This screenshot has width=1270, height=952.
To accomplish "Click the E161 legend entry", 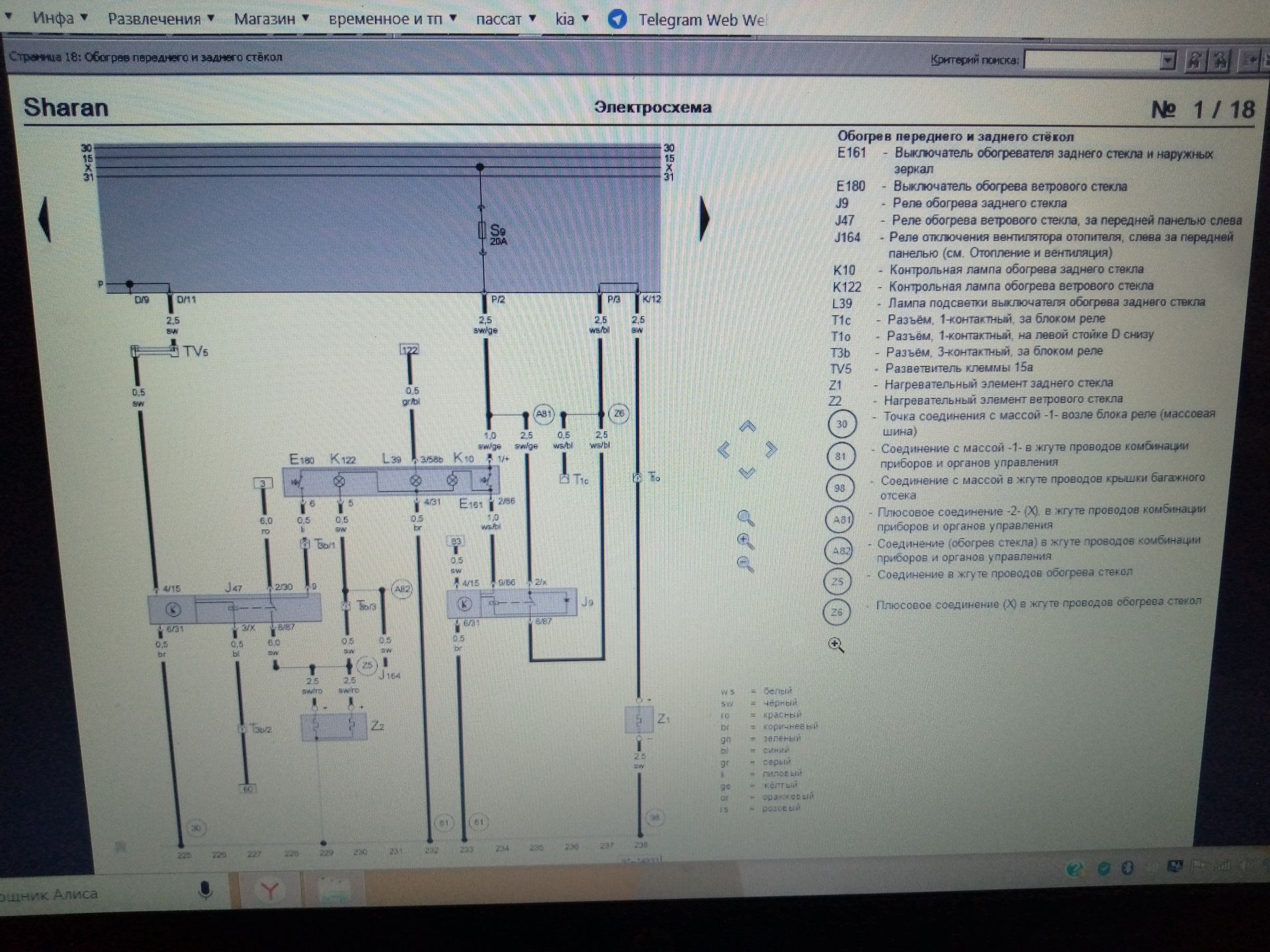I will click(1025, 161).
